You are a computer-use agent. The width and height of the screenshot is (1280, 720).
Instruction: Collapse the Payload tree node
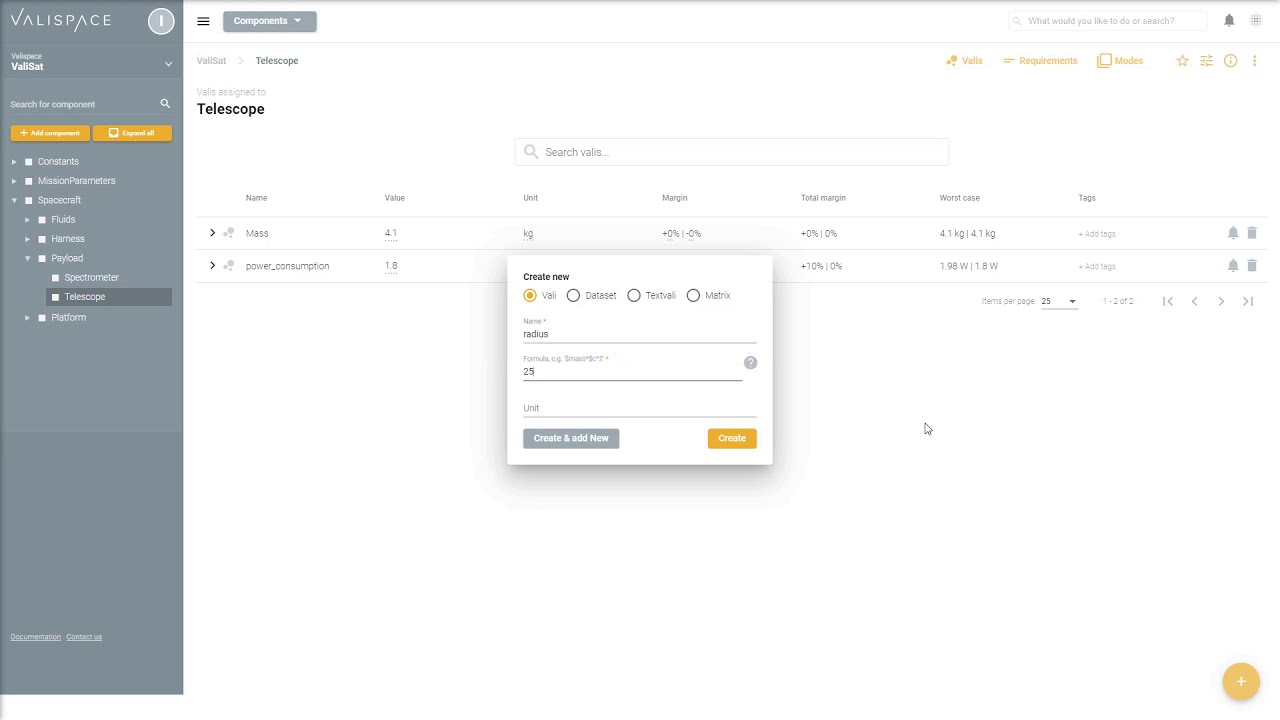(x=28, y=258)
